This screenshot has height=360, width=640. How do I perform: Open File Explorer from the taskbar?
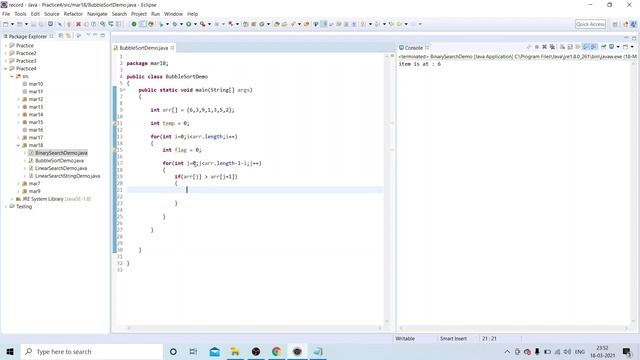point(235,351)
